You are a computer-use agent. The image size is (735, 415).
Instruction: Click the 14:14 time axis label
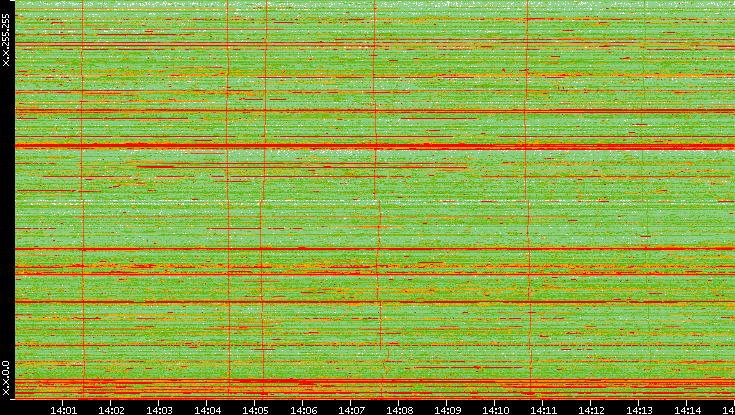point(687,410)
